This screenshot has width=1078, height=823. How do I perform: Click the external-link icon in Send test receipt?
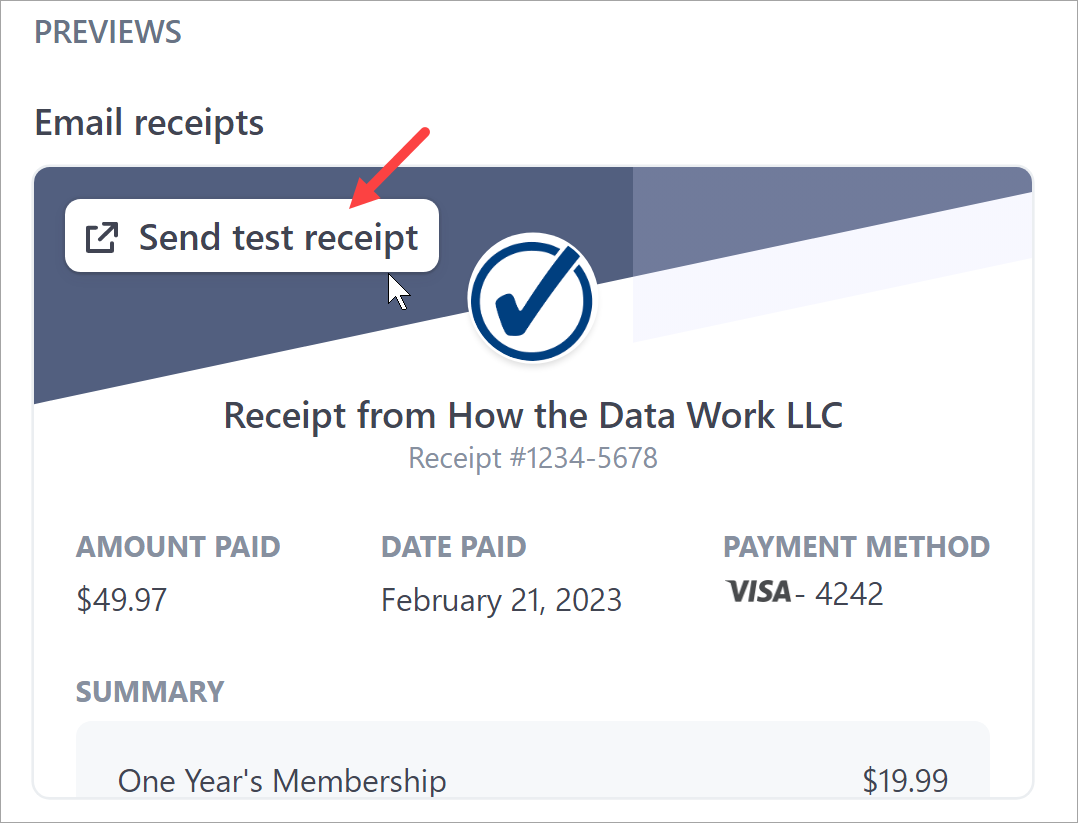coord(102,237)
